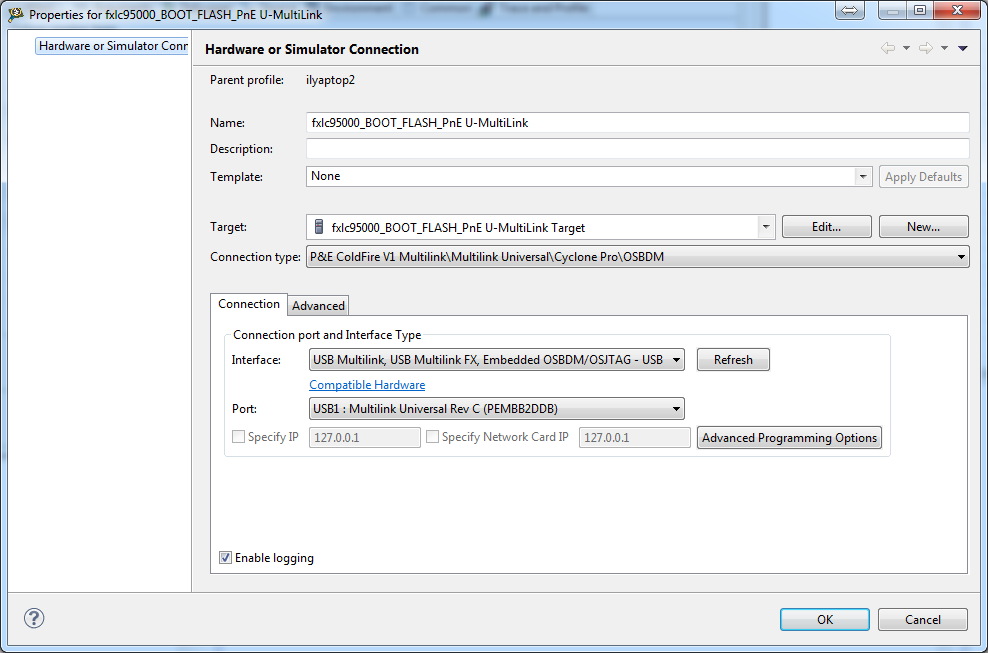Click the Network Card IP address field
The image size is (988, 653).
tap(635, 437)
